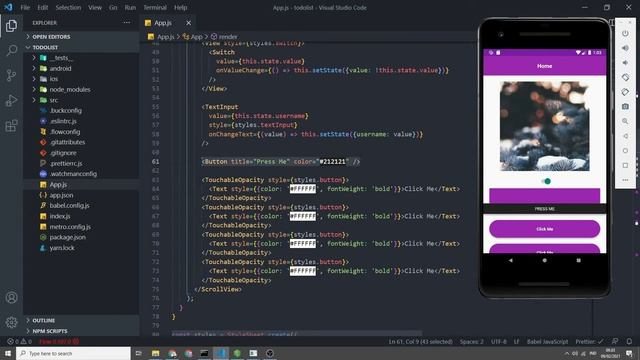Open yarn.lock in file tree

pos(62,248)
